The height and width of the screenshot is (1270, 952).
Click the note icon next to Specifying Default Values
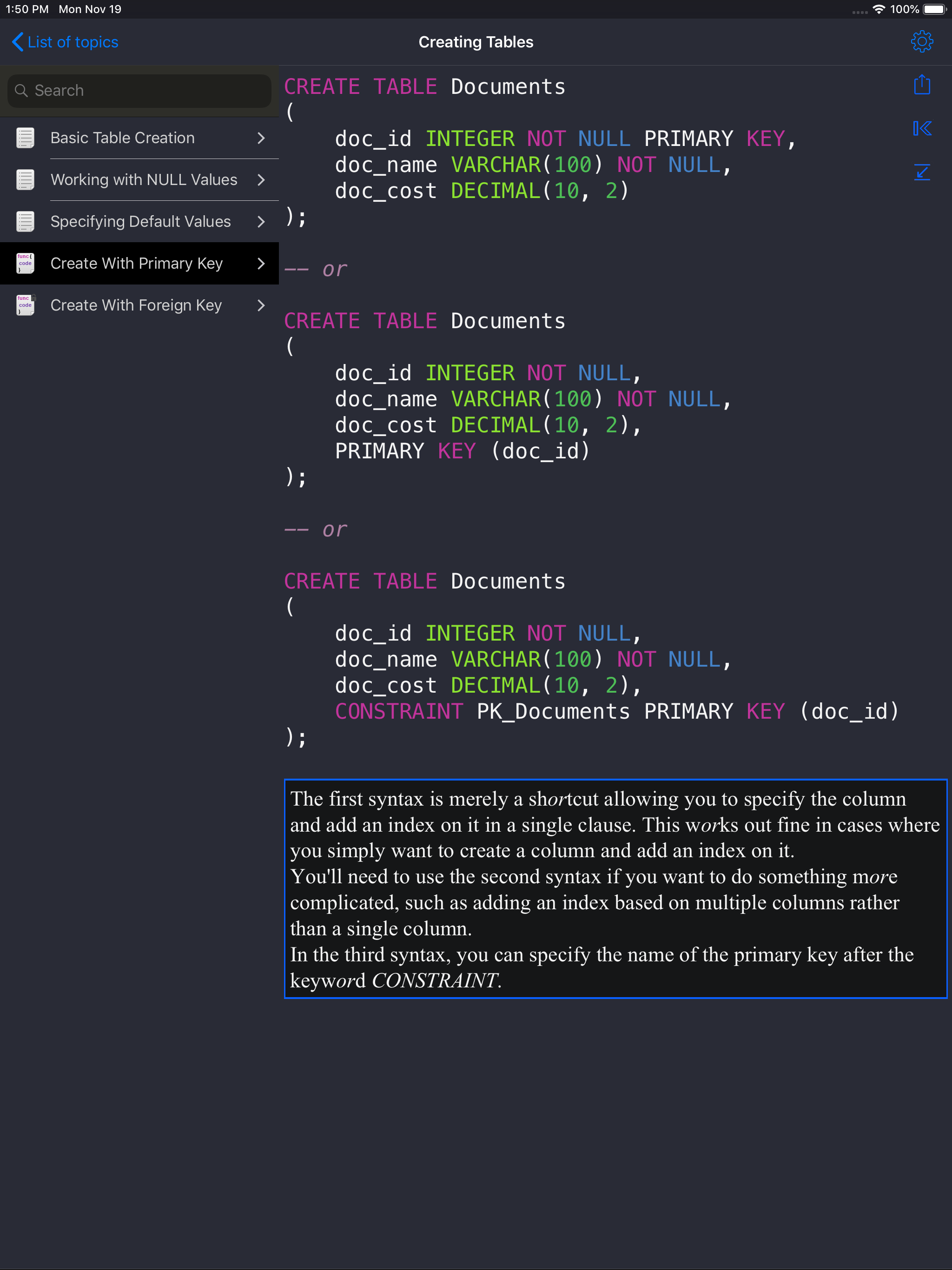[25, 221]
